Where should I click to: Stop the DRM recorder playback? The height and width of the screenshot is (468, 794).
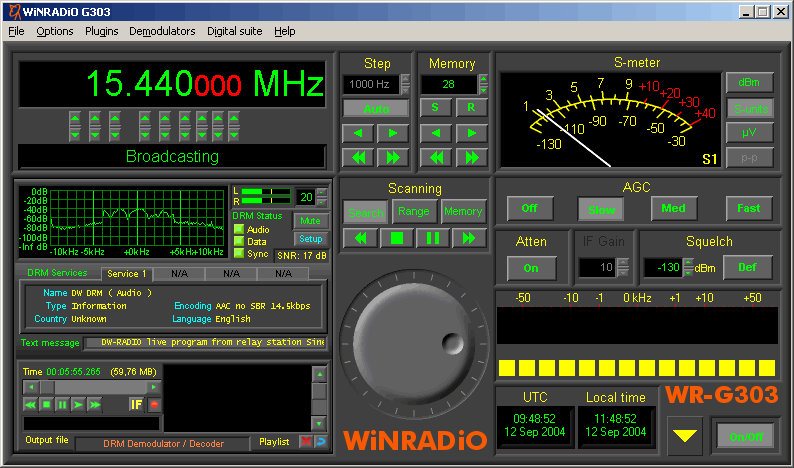pos(47,405)
